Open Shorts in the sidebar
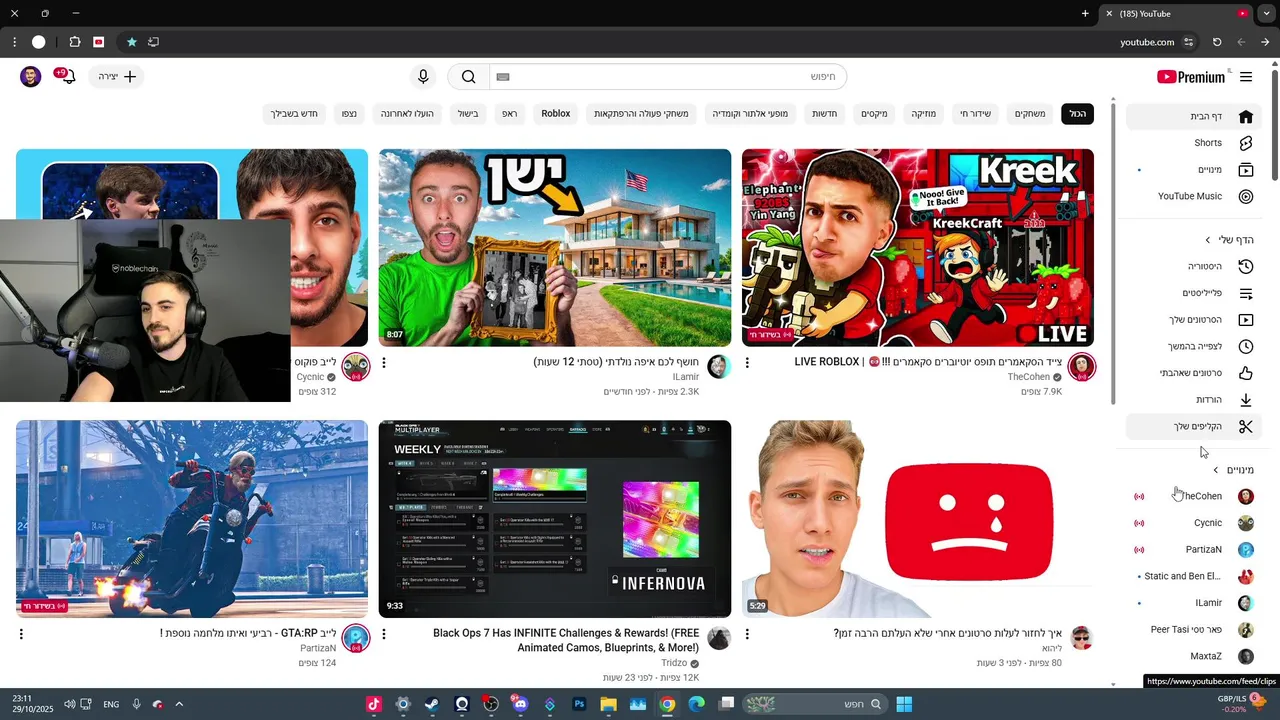1280x720 pixels. coord(1193,143)
